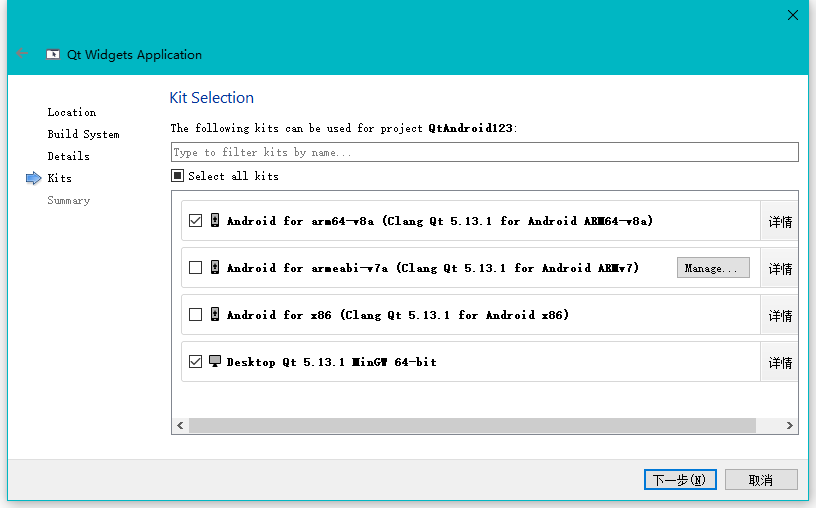Click the Kit Selection heading
This screenshot has width=816, height=508.
pos(212,97)
